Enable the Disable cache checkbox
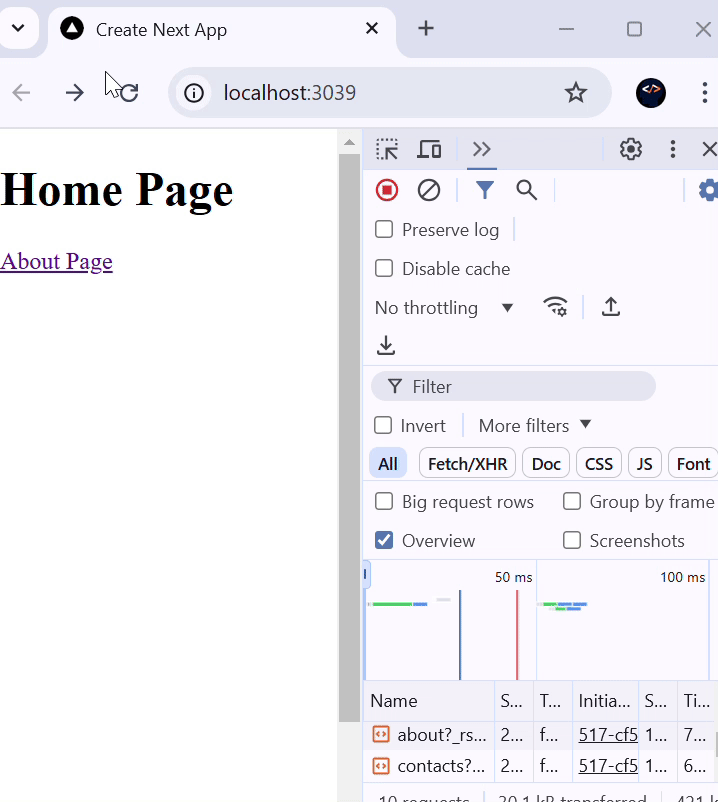 click(384, 269)
